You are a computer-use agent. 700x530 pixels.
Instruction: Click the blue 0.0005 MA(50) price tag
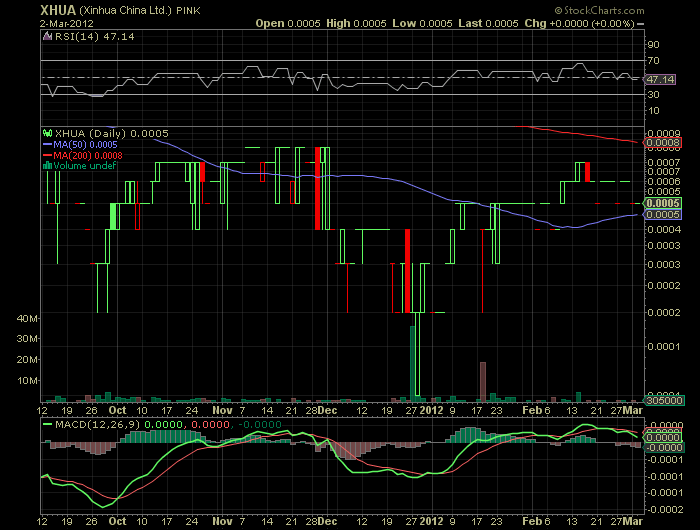tap(662, 214)
